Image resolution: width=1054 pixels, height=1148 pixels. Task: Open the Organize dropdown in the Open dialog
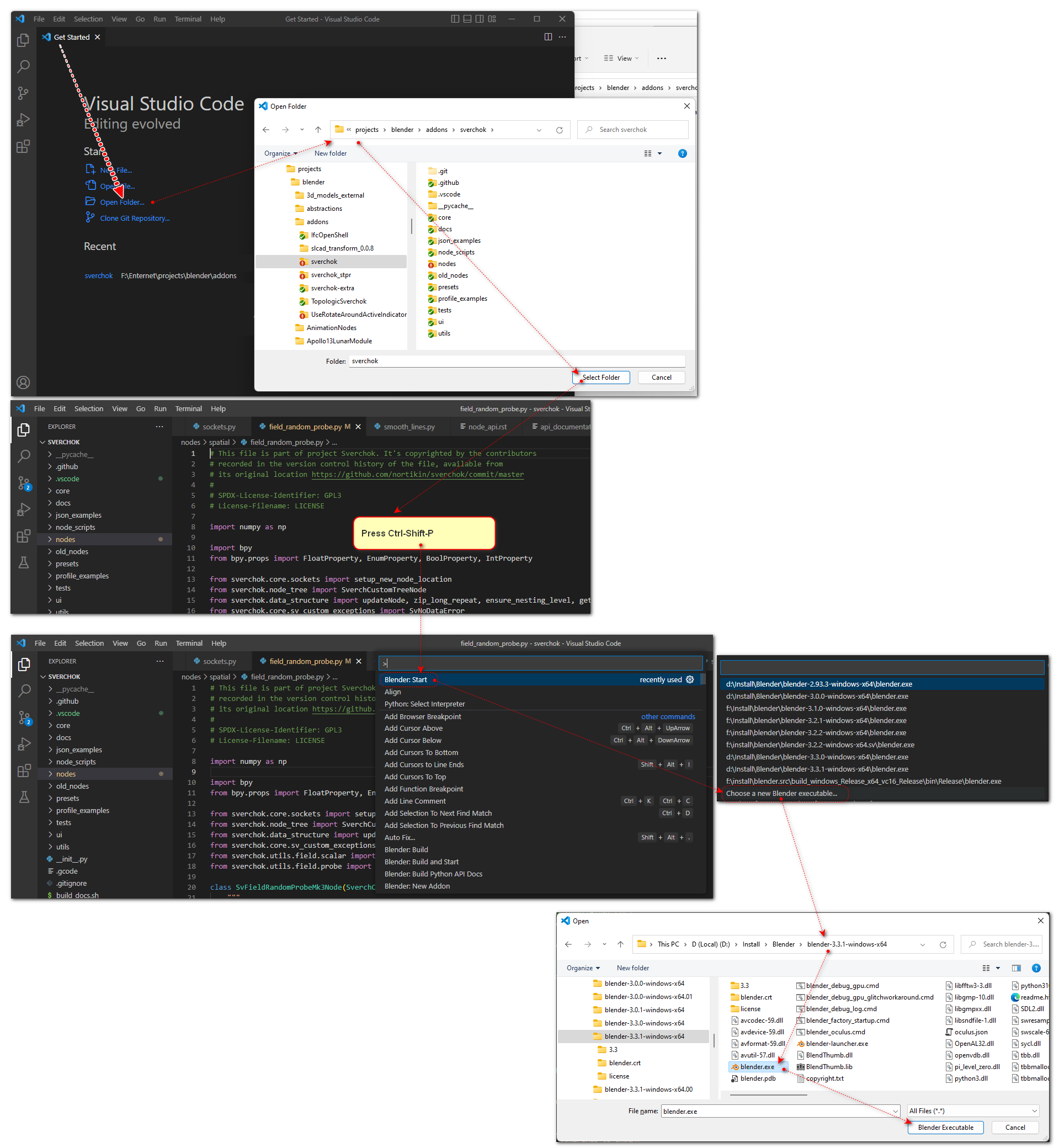point(583,968)
